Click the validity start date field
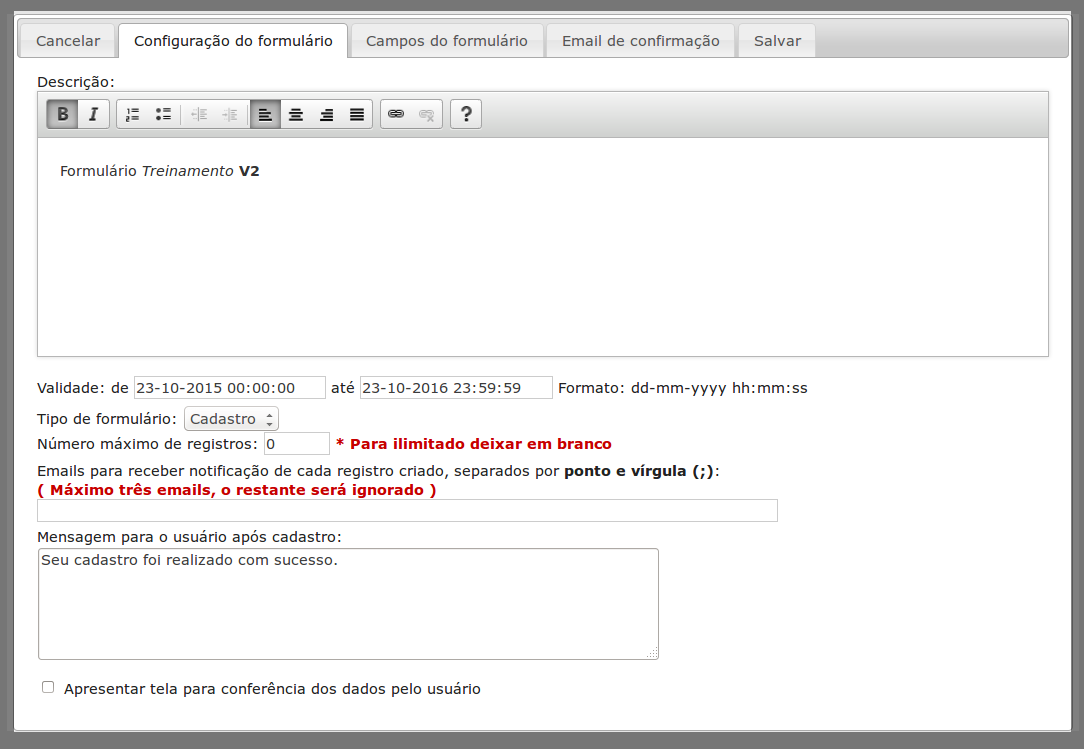 (x=229, y=388)
